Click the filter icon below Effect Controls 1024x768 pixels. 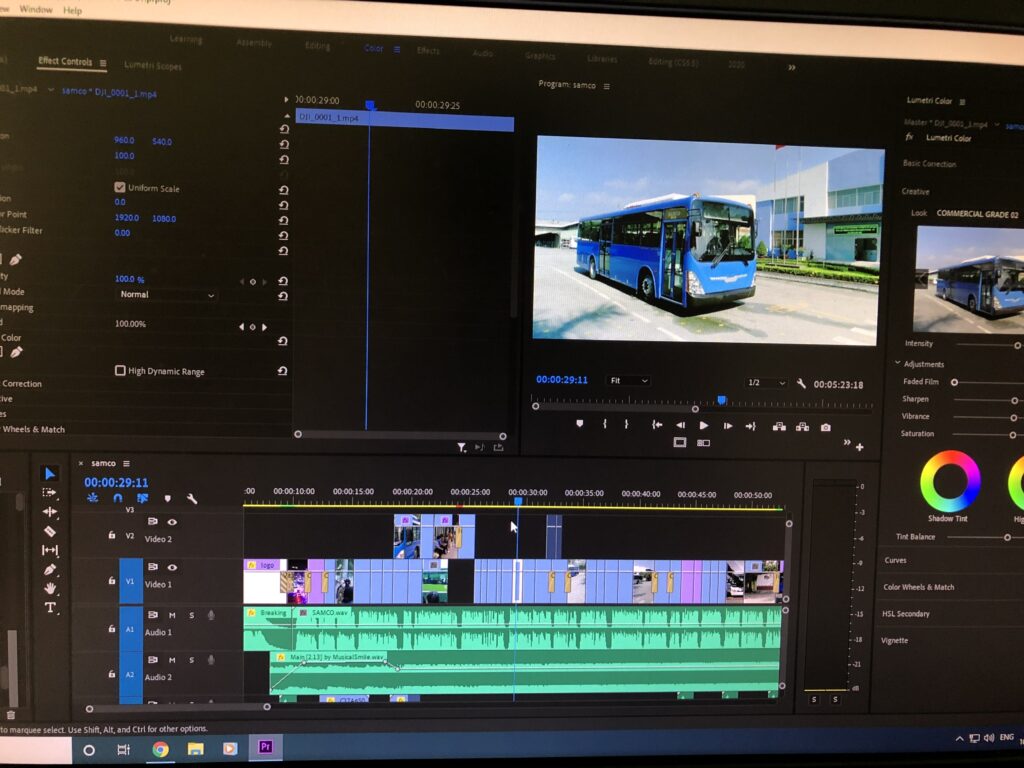462,447
